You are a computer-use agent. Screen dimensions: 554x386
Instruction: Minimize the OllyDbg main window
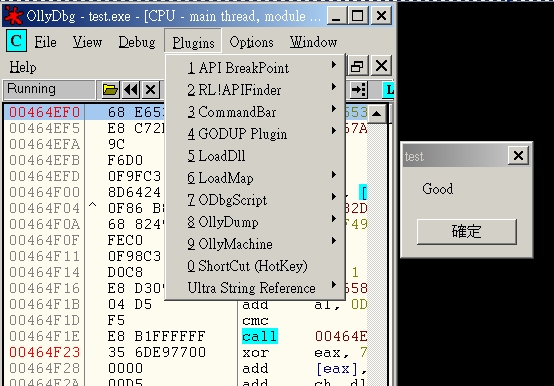tap(336, 16)
